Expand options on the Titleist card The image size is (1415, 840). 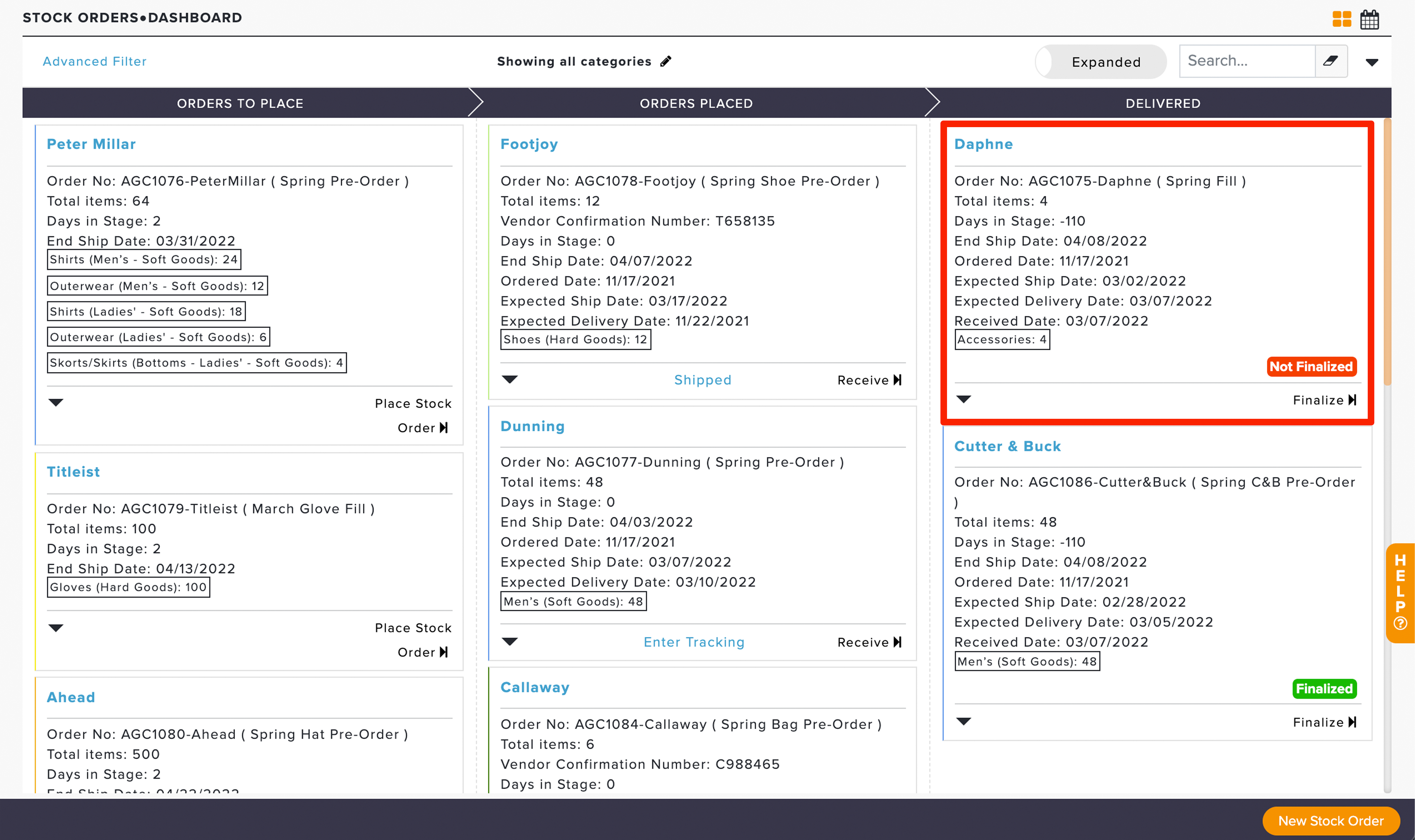coord(56,628)
